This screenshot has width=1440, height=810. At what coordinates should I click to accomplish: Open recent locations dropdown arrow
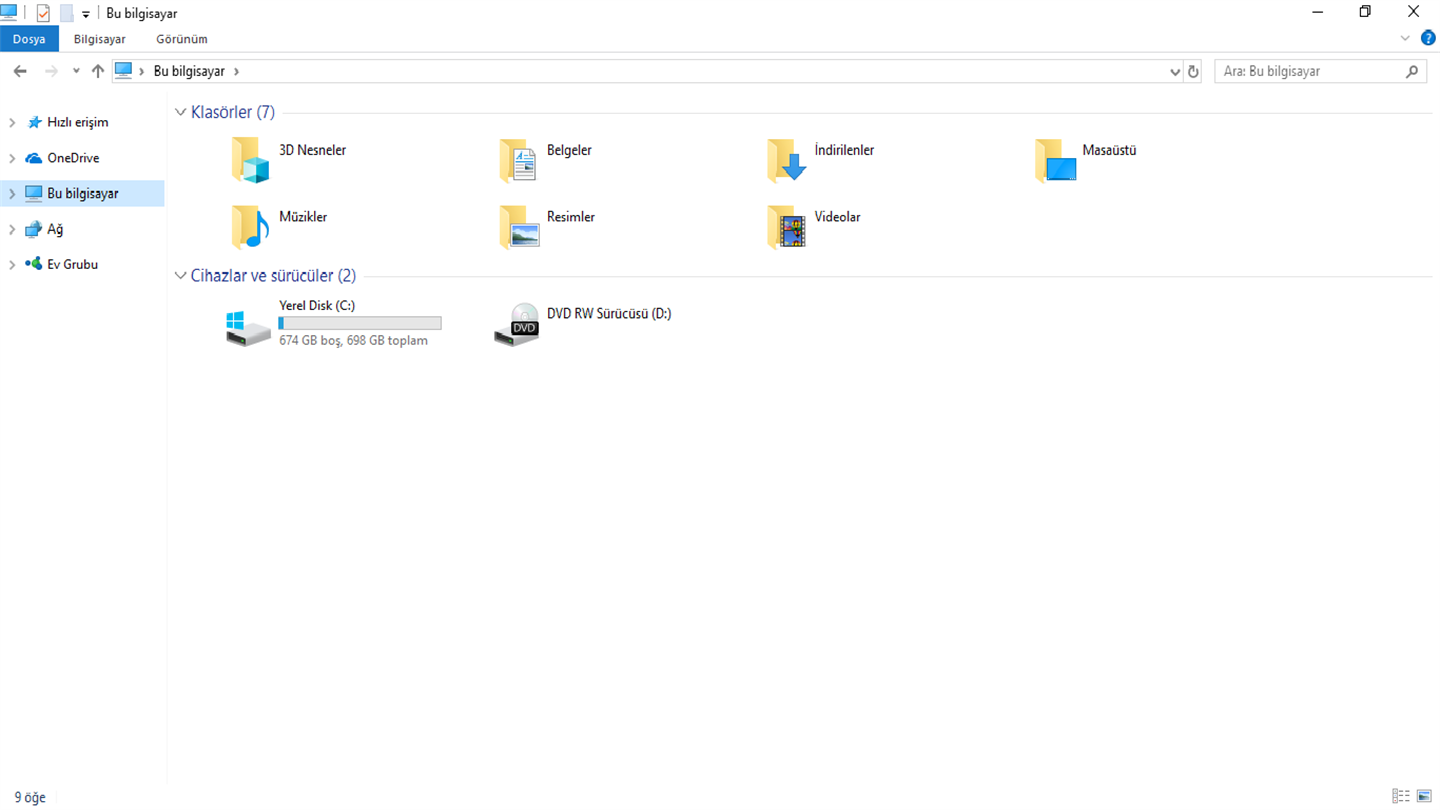click(x=76, y=71)
